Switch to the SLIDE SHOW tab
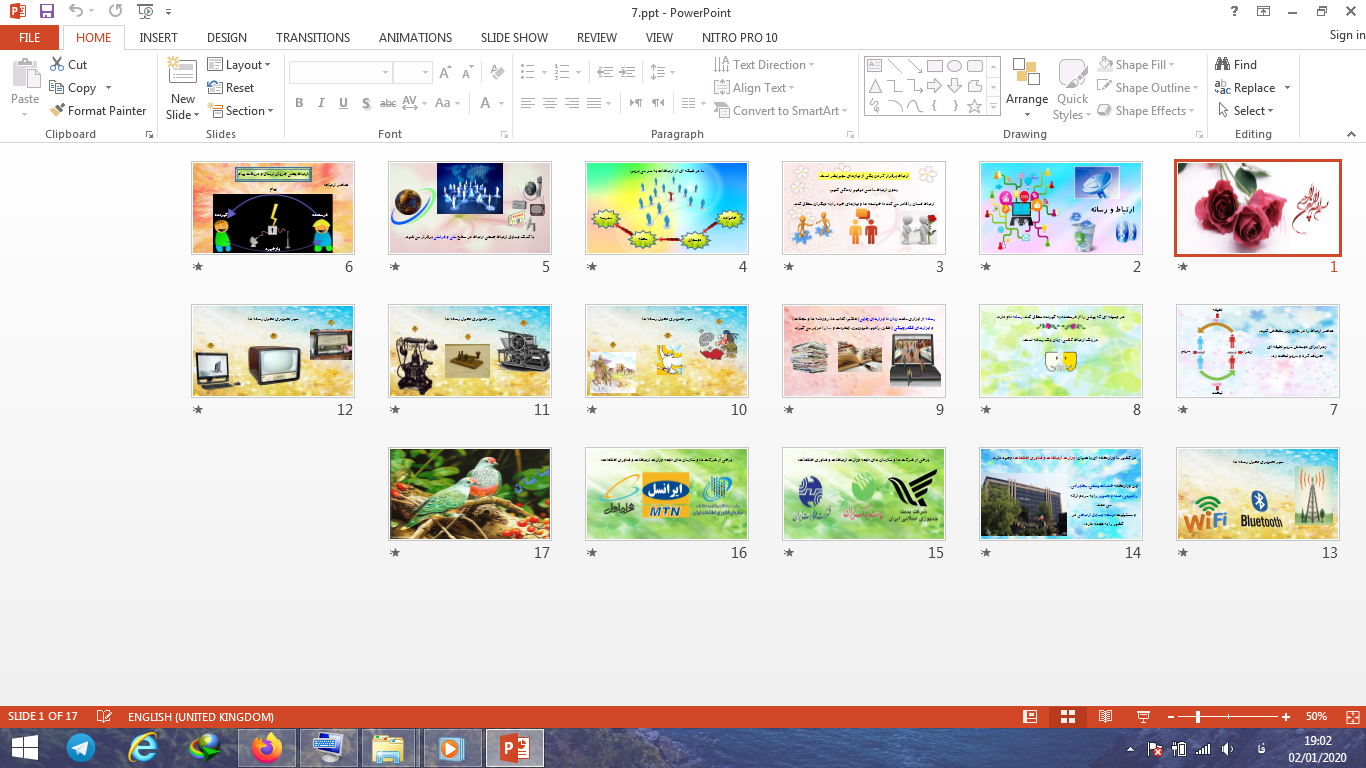 tap(514, 37)
